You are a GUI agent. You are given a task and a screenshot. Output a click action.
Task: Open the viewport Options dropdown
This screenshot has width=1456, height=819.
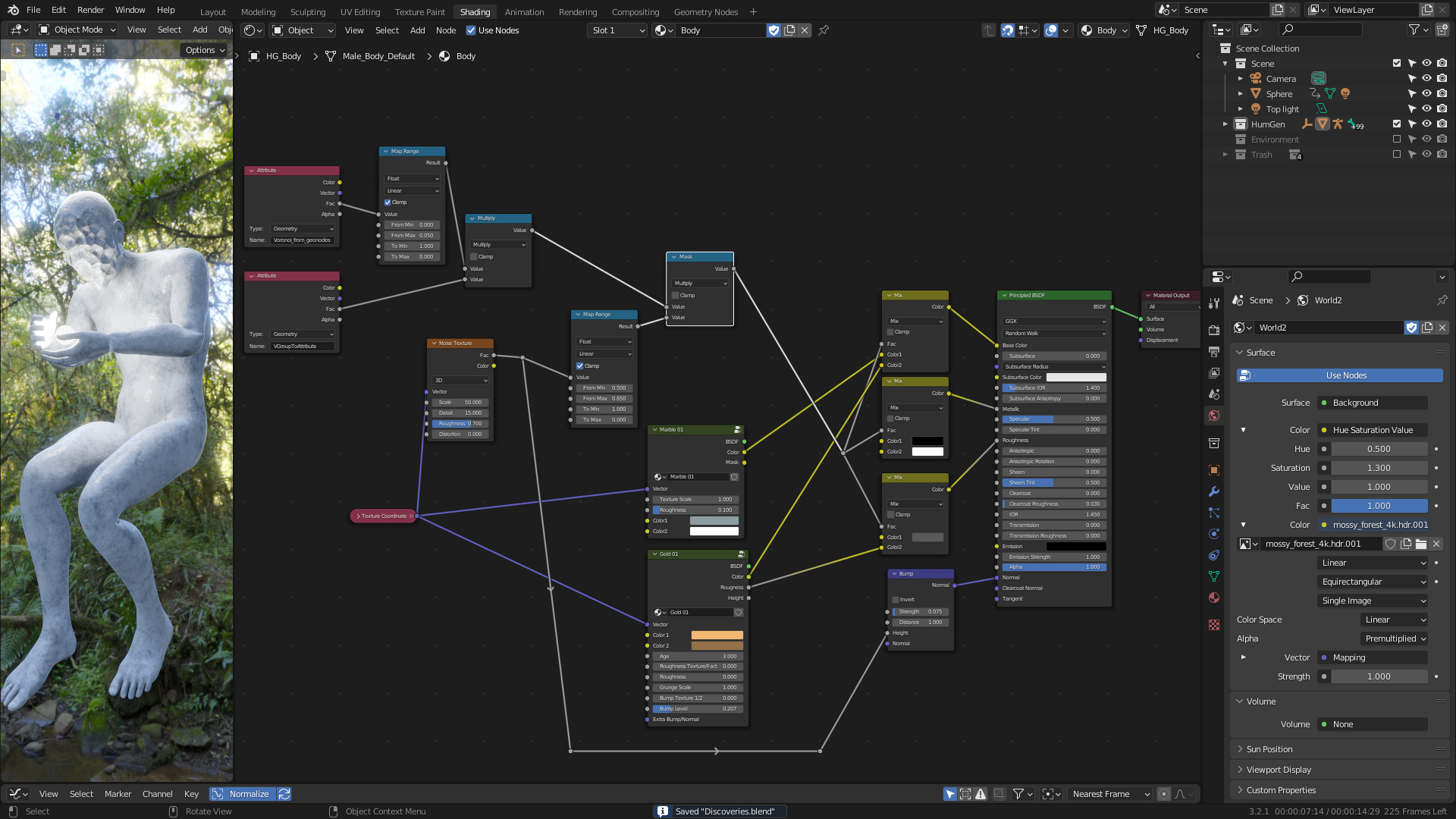pyautogui.click(x=205, y=50)
